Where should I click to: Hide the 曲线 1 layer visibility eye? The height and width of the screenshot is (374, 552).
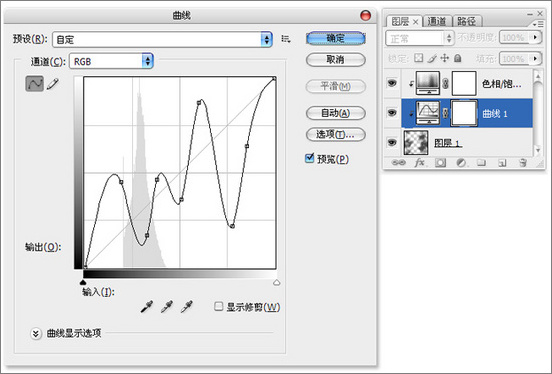[392, 113]
